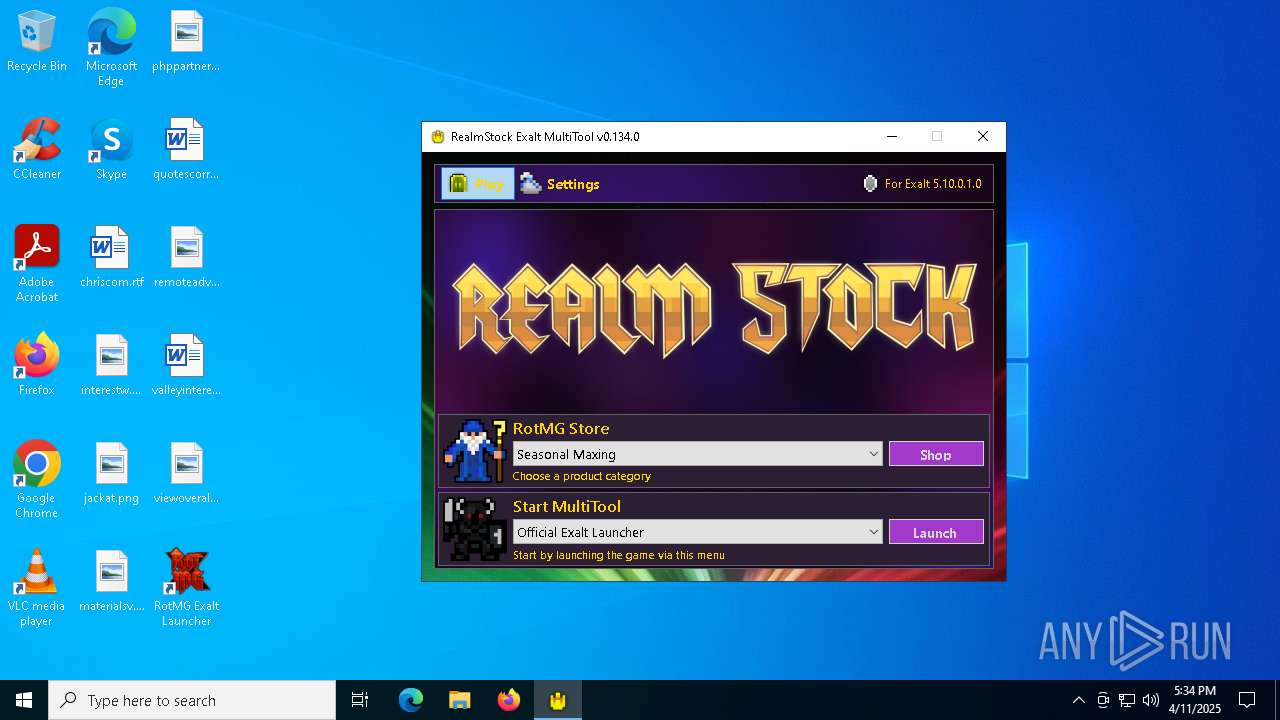
Task: Select the materialsv image file icon
Action: 111,582
